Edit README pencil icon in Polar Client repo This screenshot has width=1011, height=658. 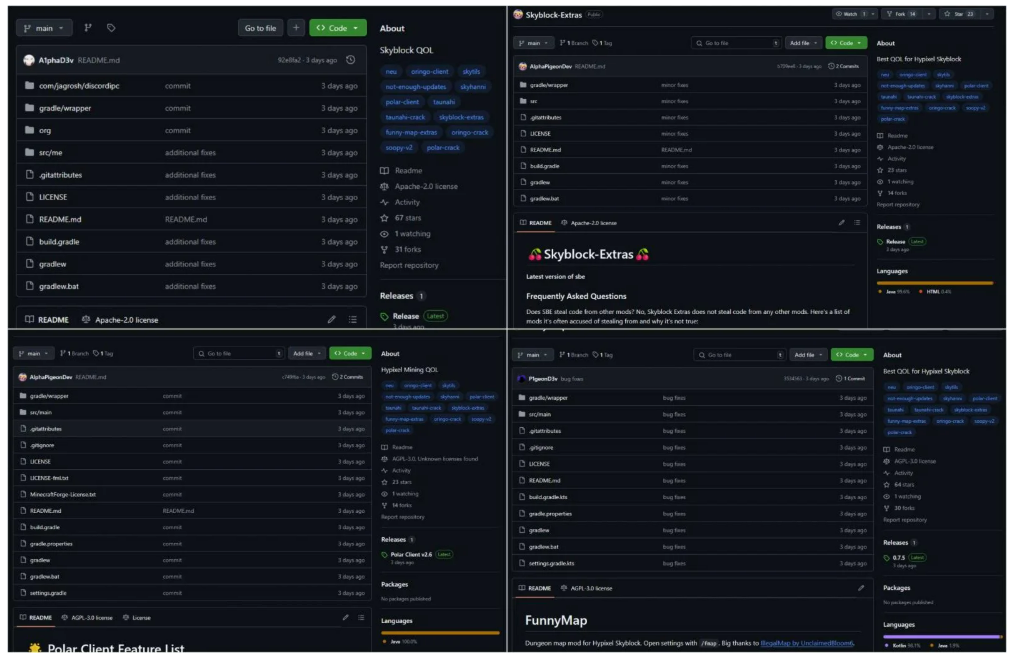[x=346, y=617]
